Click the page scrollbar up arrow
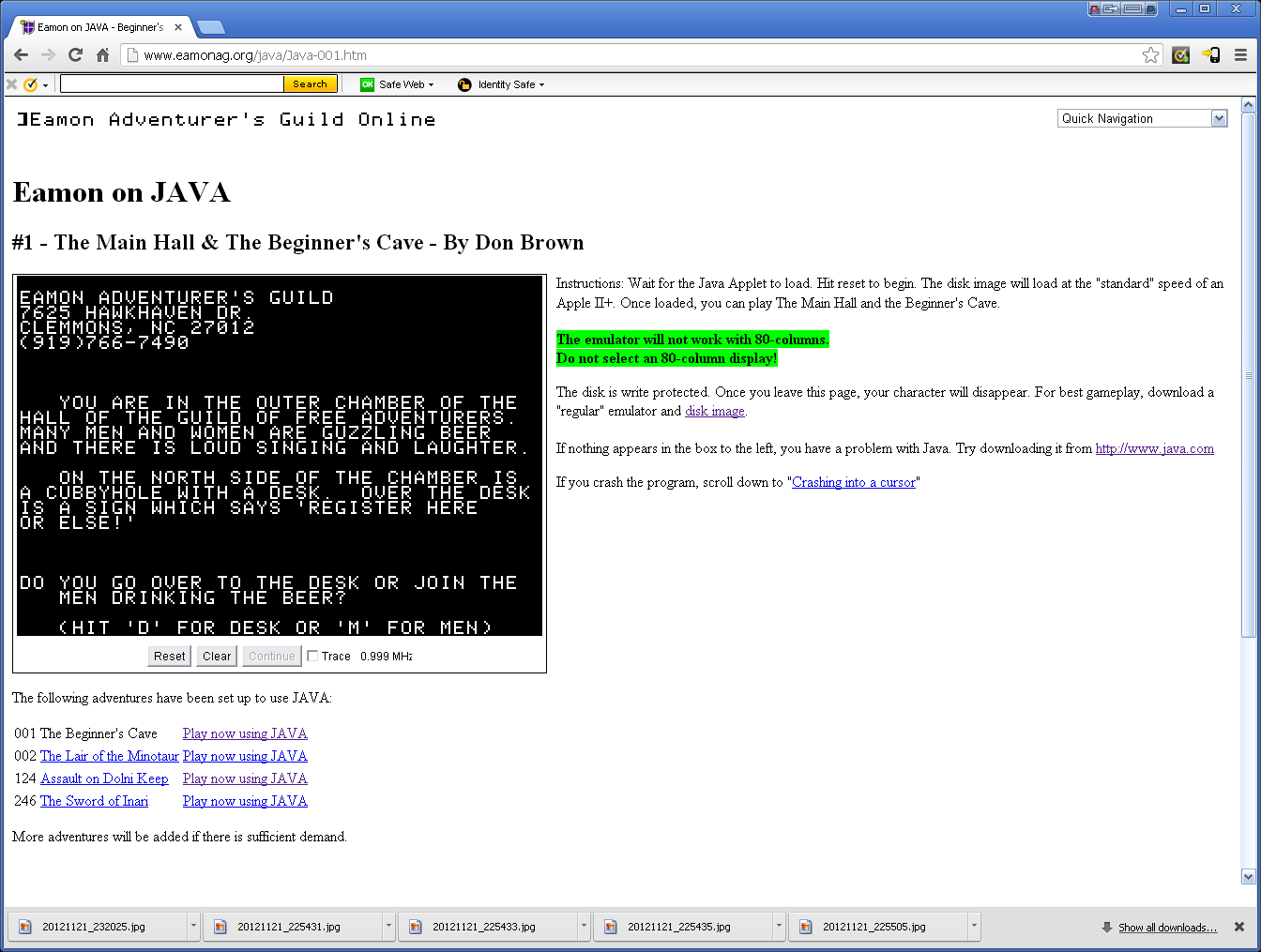The image size is (1261, 952). [x=1248, y=105]
